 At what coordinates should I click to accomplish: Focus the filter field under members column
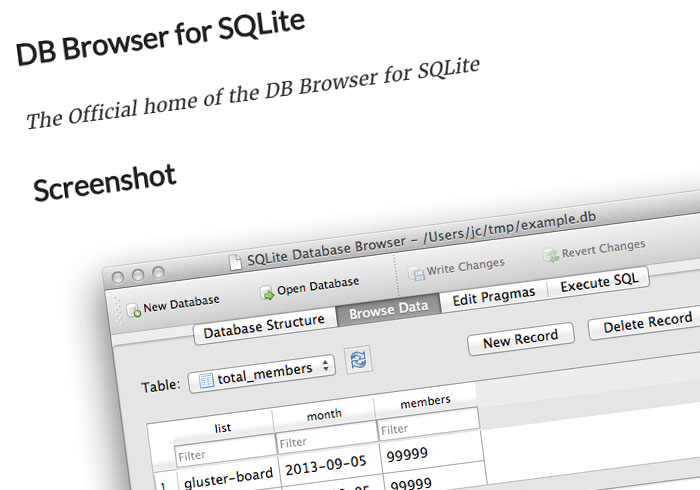point(429,424)
